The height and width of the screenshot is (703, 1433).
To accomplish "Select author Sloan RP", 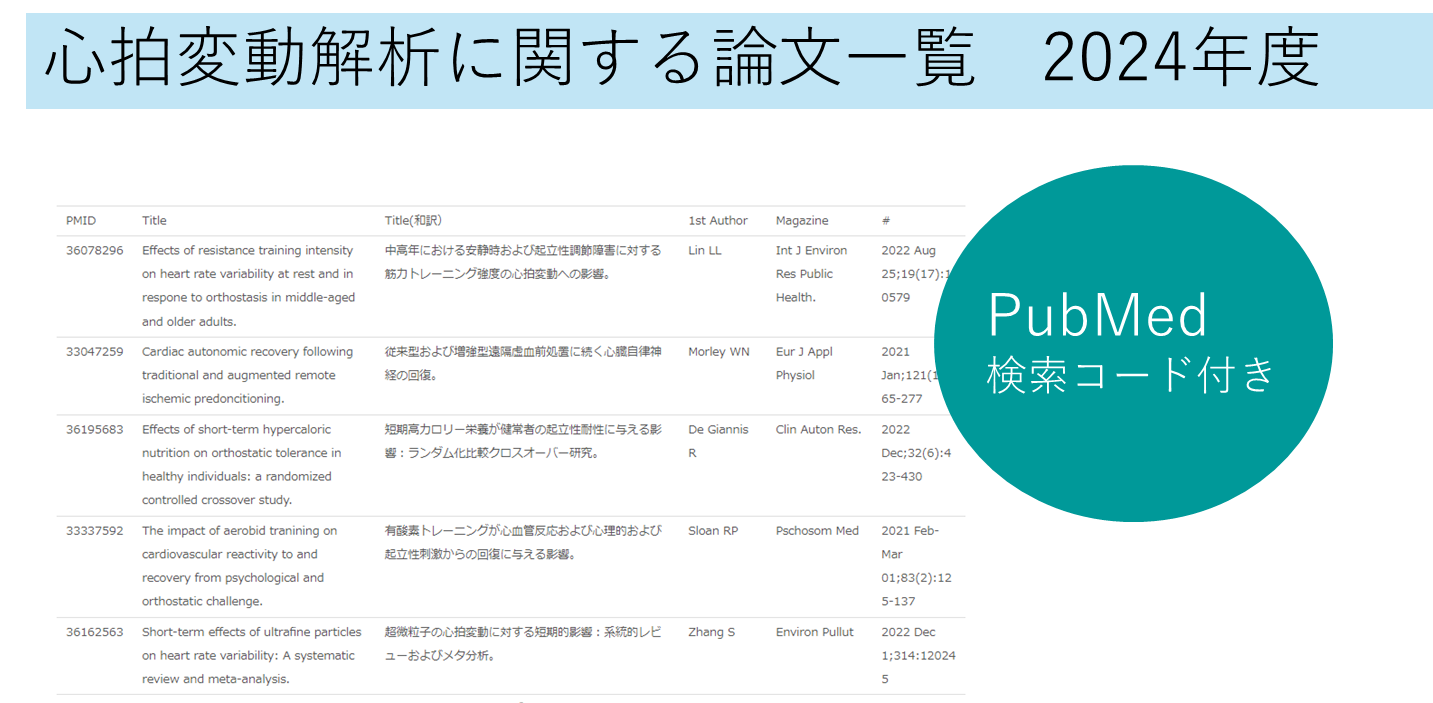I will tap(712, 531).
